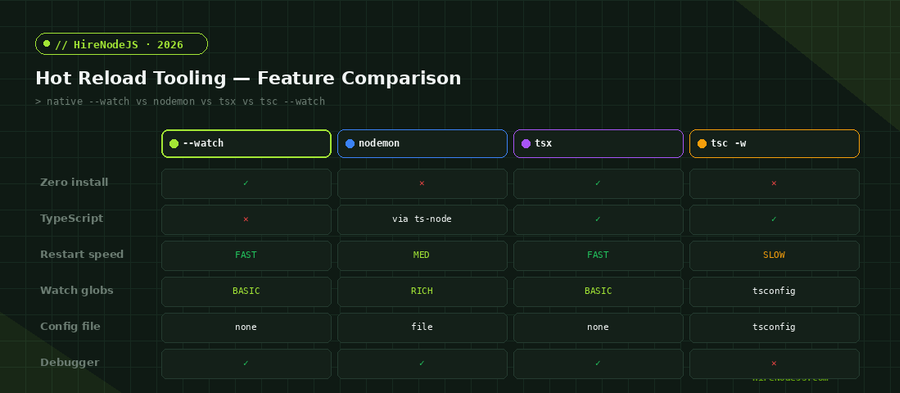Click the TypeScript checkmark under tsx
Screen dimensions: 900x393
(598, 219)
